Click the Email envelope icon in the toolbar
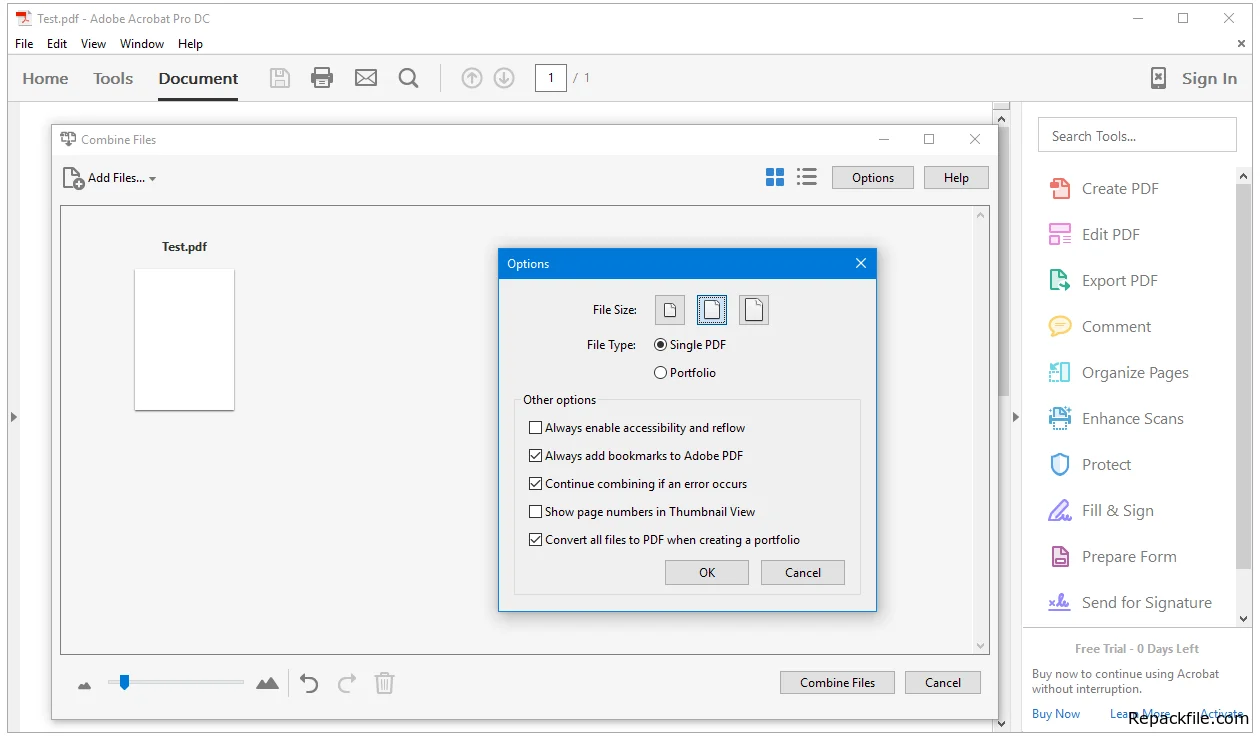The width and height of the screenshot is (1260, 737). tap(366, 78)
